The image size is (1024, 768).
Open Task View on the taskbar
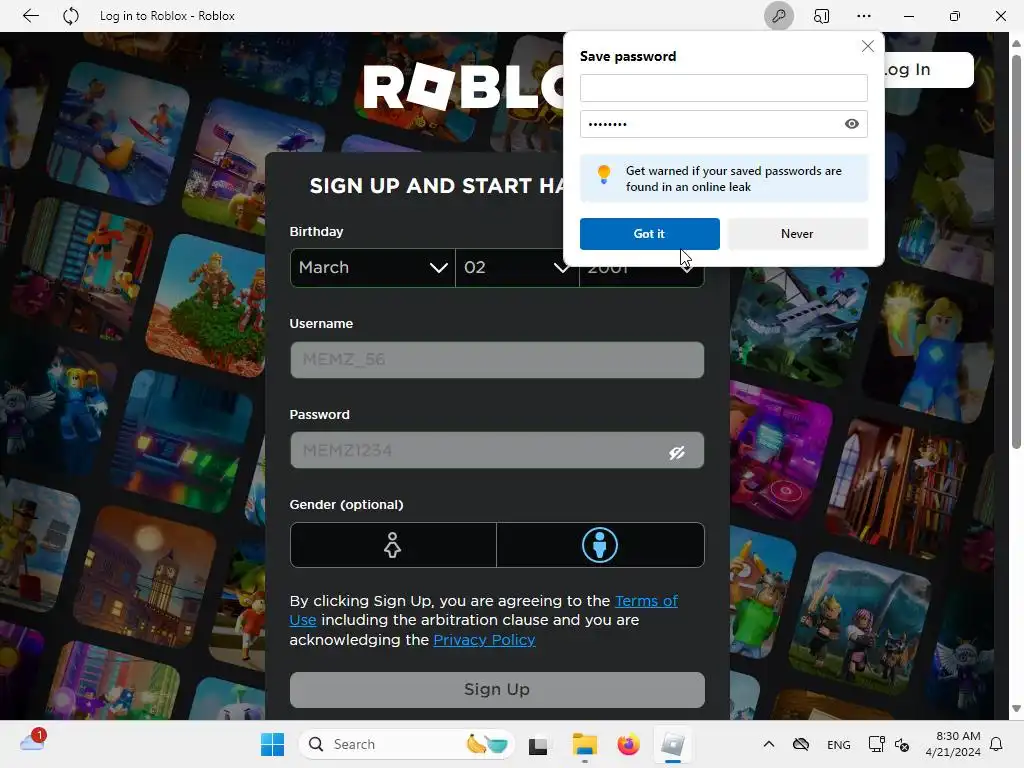[x=537, y=745]
